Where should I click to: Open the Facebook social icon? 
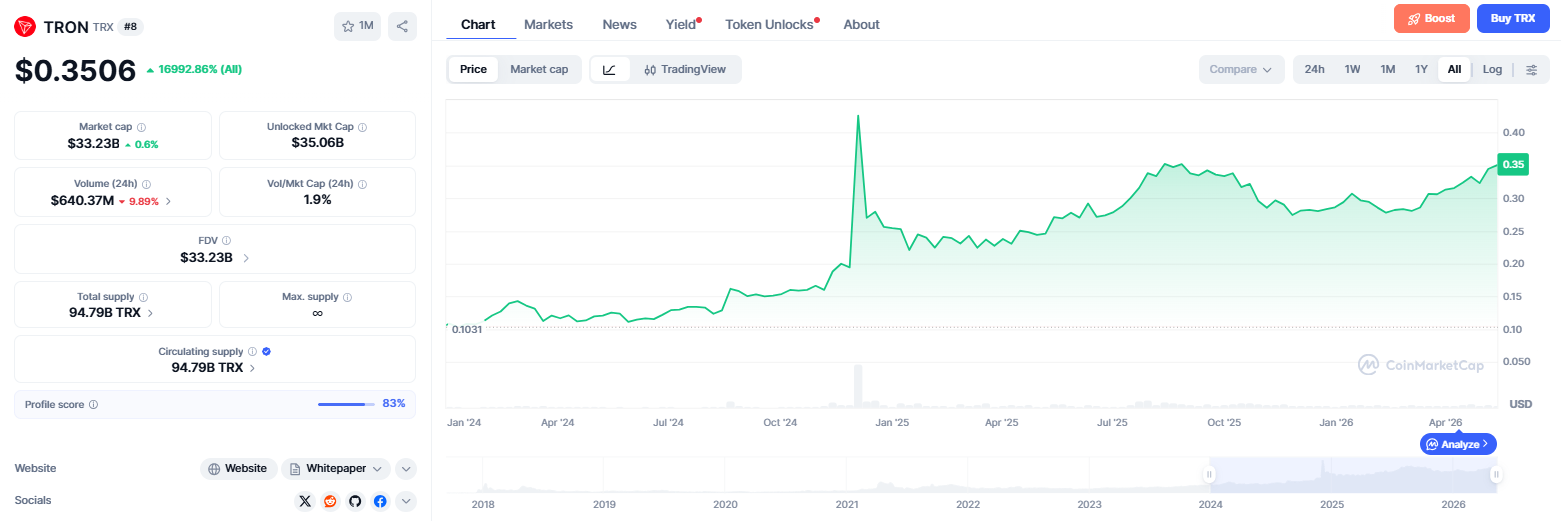tap(380, 501)
